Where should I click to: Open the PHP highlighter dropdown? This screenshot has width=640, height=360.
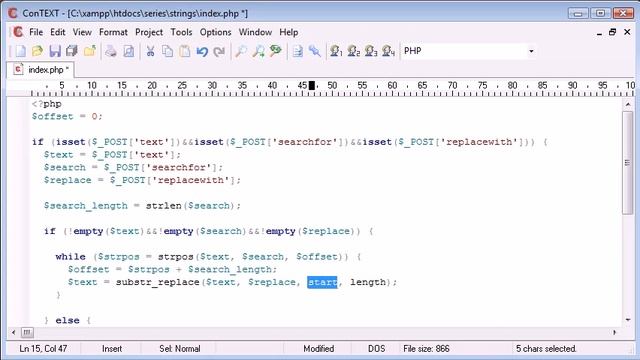tap(531, 51)
